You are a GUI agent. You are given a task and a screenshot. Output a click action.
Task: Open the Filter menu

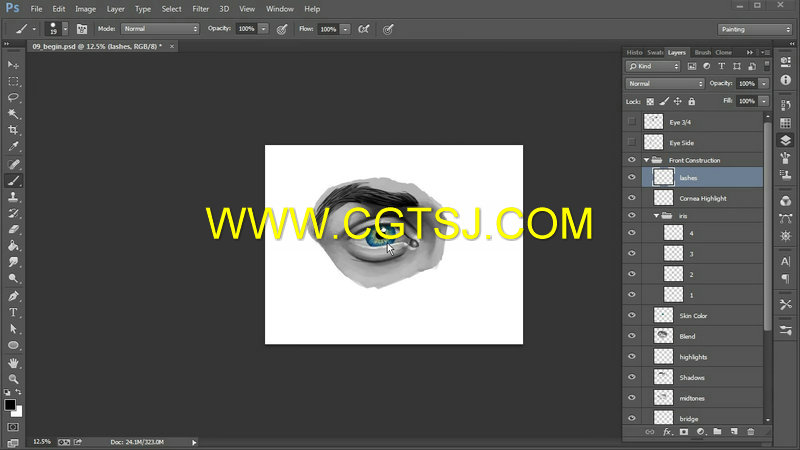click(201, 9)
